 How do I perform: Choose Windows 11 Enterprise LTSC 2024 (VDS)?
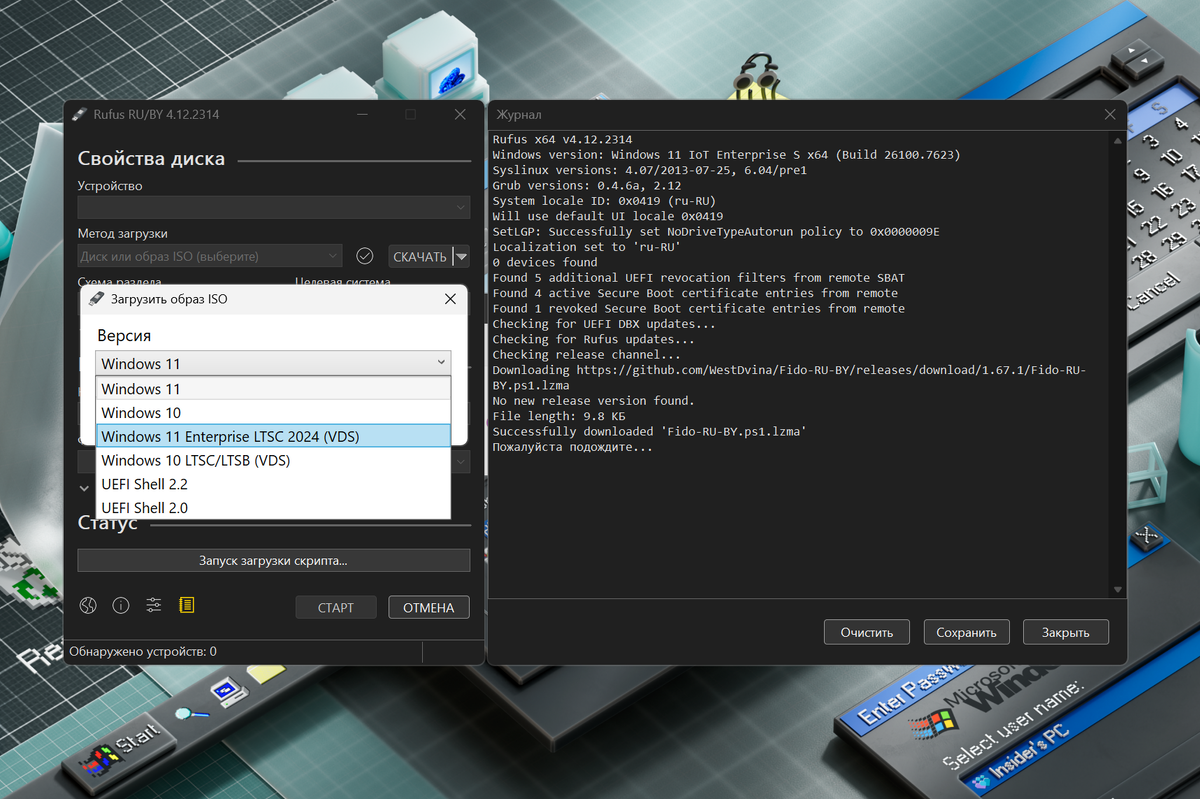point(273,436)
